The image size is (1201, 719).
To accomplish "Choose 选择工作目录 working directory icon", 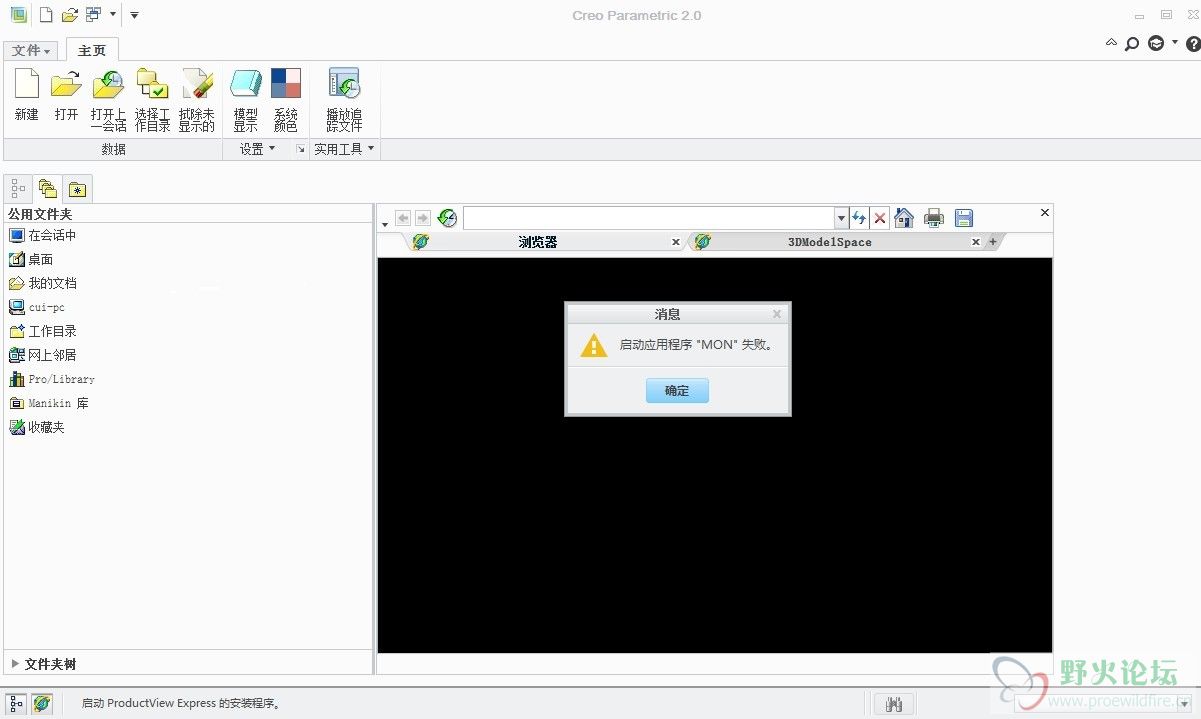I will click(152, 100).
